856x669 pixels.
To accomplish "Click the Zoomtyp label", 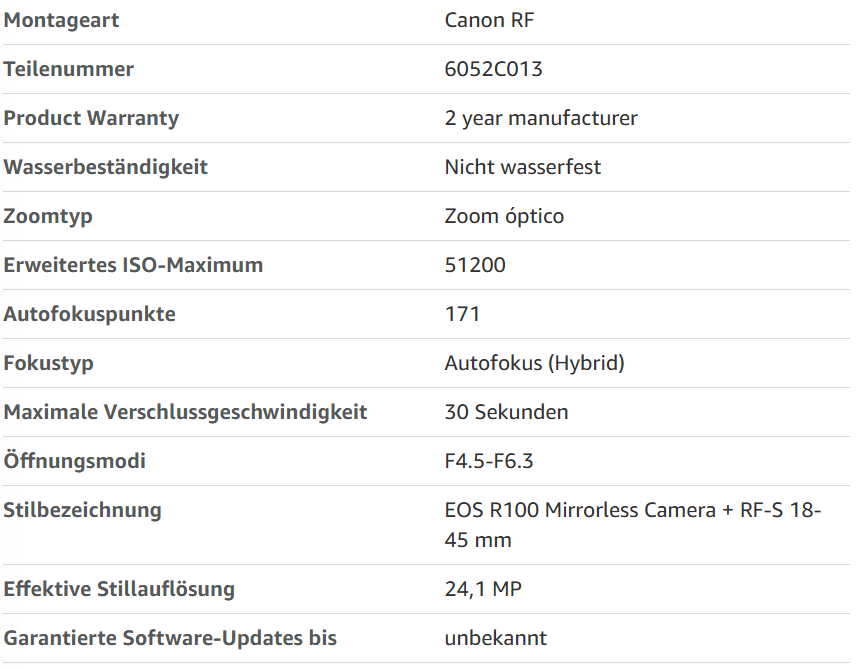I will point(48,216).
